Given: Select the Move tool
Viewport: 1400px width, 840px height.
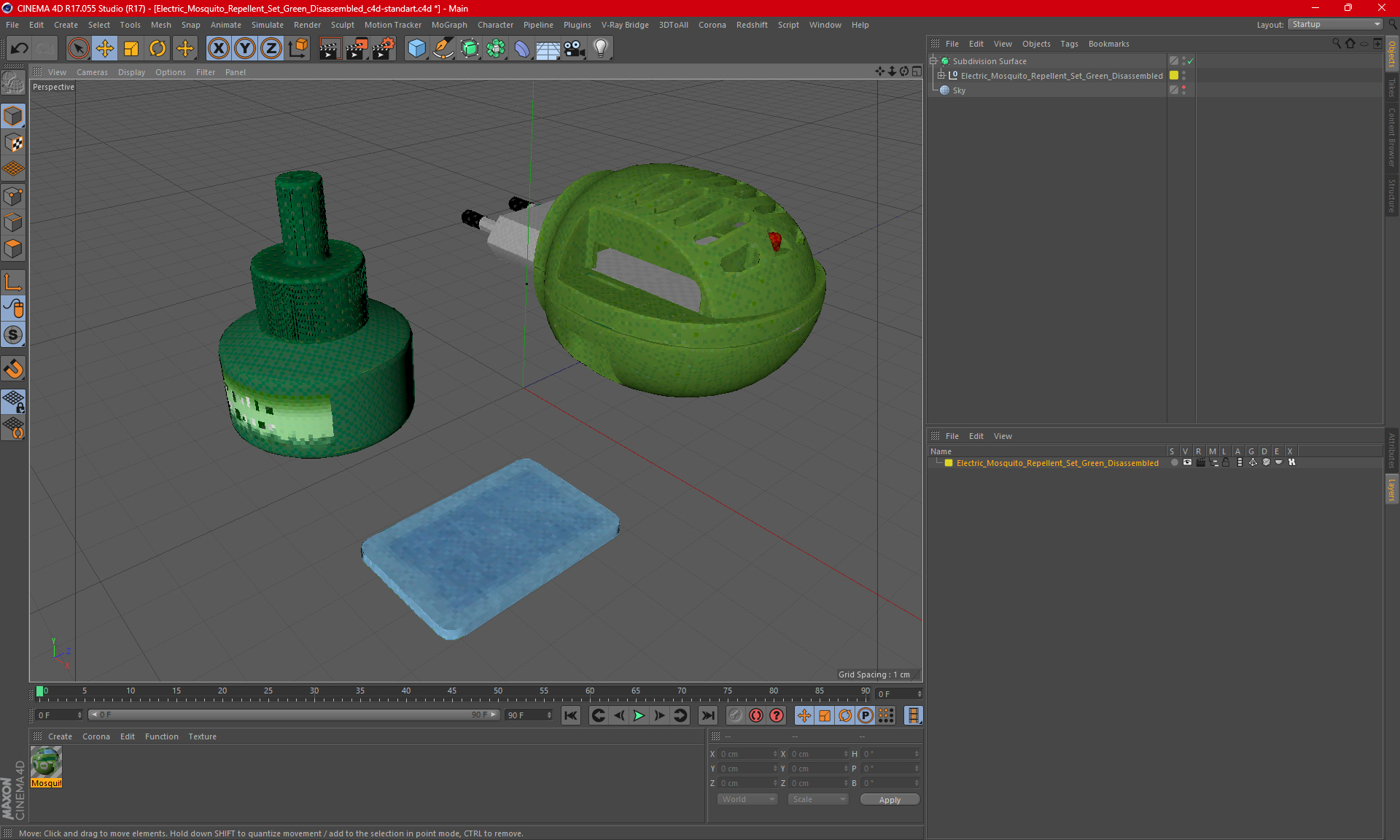Looking at the screenshot, I should click(105, 49).
